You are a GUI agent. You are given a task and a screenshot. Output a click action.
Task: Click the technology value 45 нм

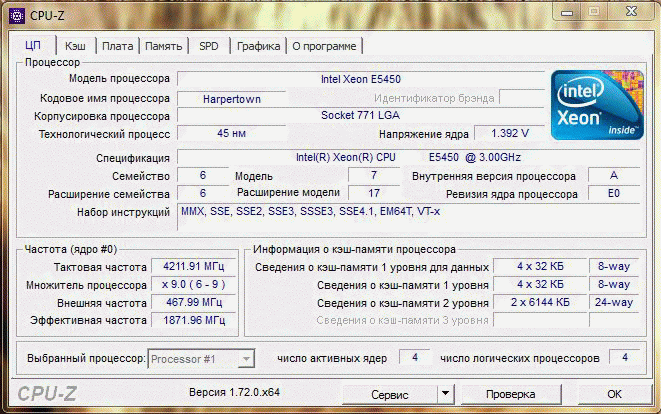coord(231,133)
